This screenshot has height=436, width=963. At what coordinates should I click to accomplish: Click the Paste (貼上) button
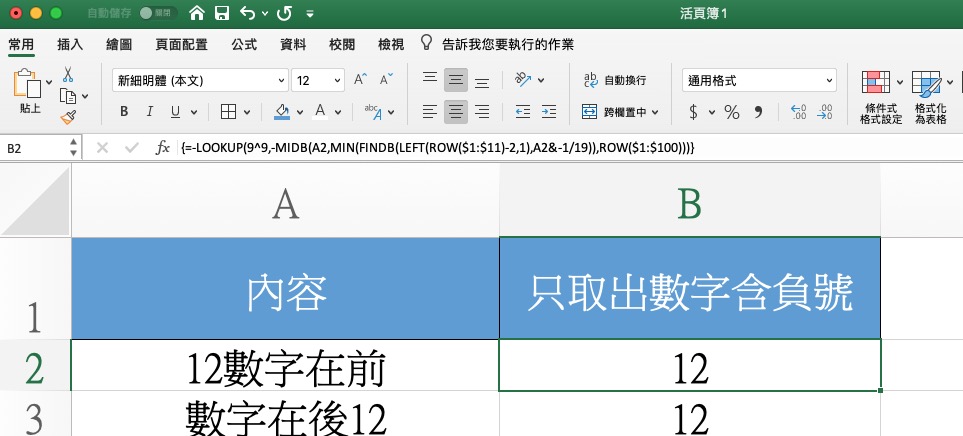29,91
